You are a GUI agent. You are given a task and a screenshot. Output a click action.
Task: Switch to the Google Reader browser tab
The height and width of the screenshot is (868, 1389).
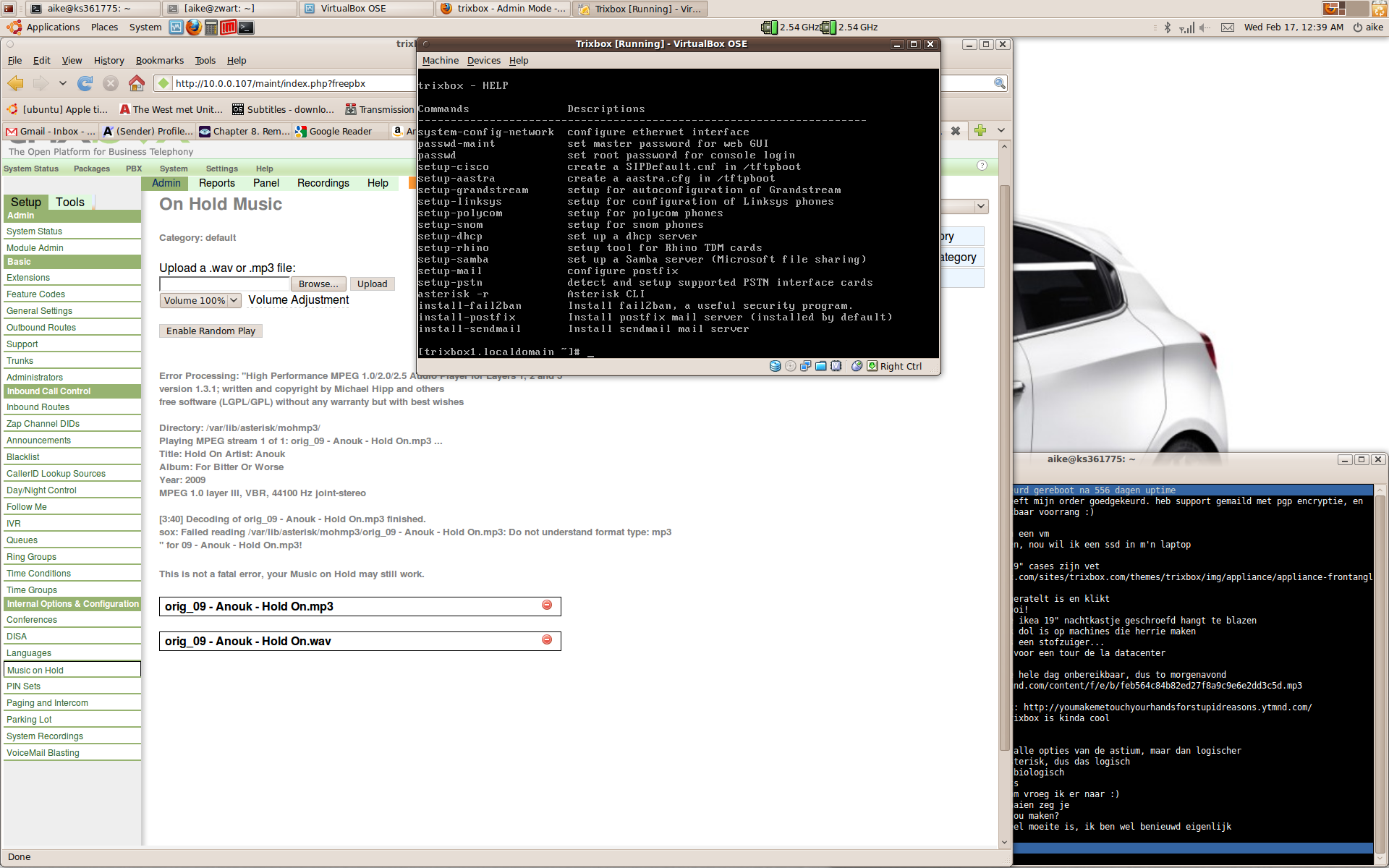click(x=340, y=131)
